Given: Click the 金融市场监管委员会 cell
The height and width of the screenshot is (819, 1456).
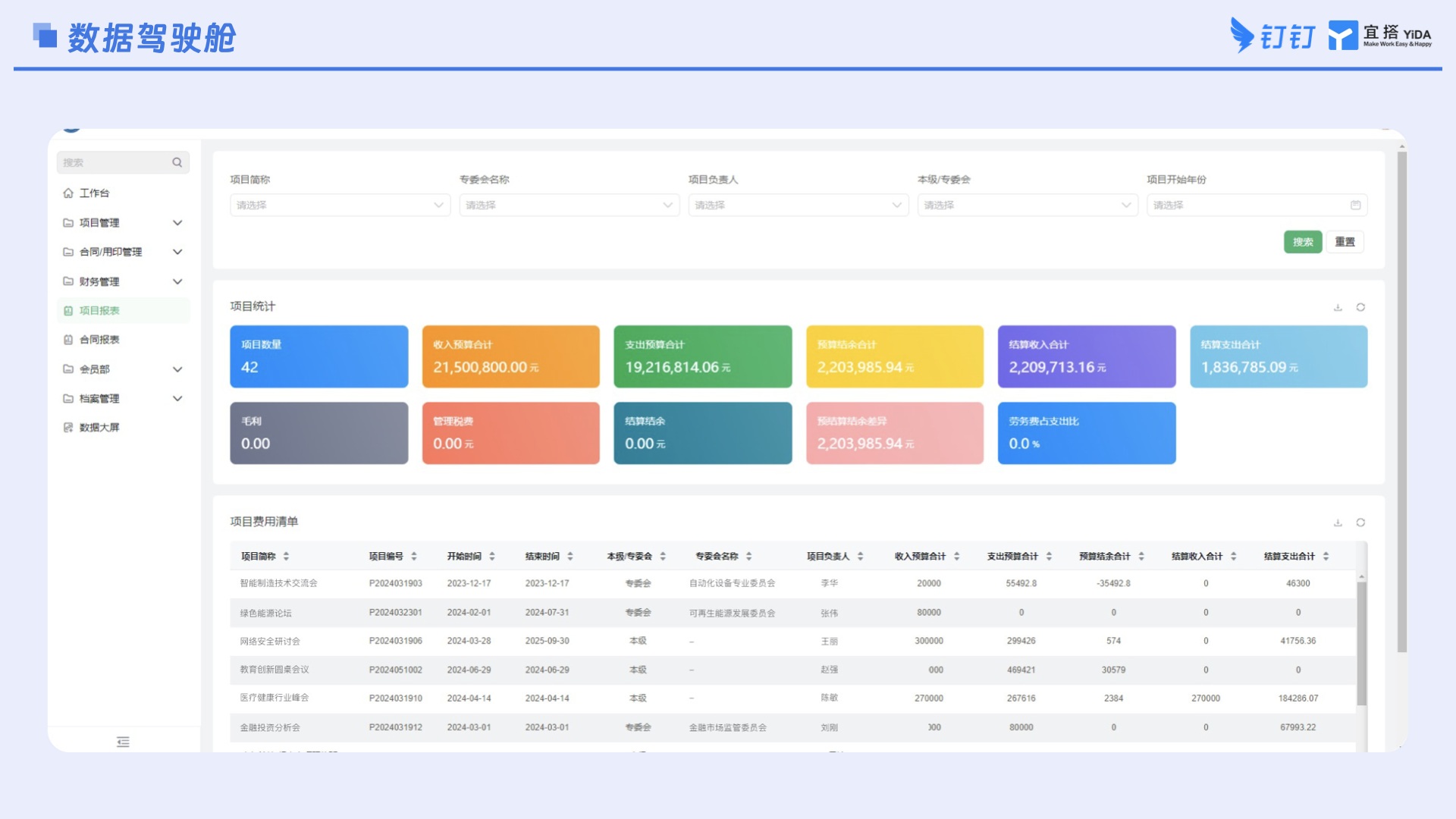Looking at the screenshot, I should pos(727,727).
